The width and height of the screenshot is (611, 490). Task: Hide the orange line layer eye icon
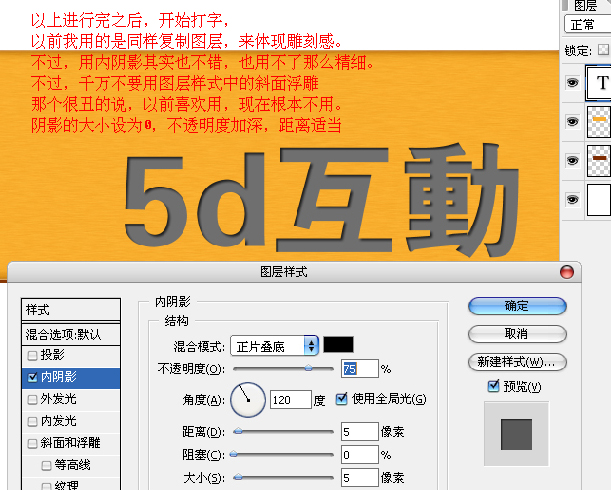(572, 122)
